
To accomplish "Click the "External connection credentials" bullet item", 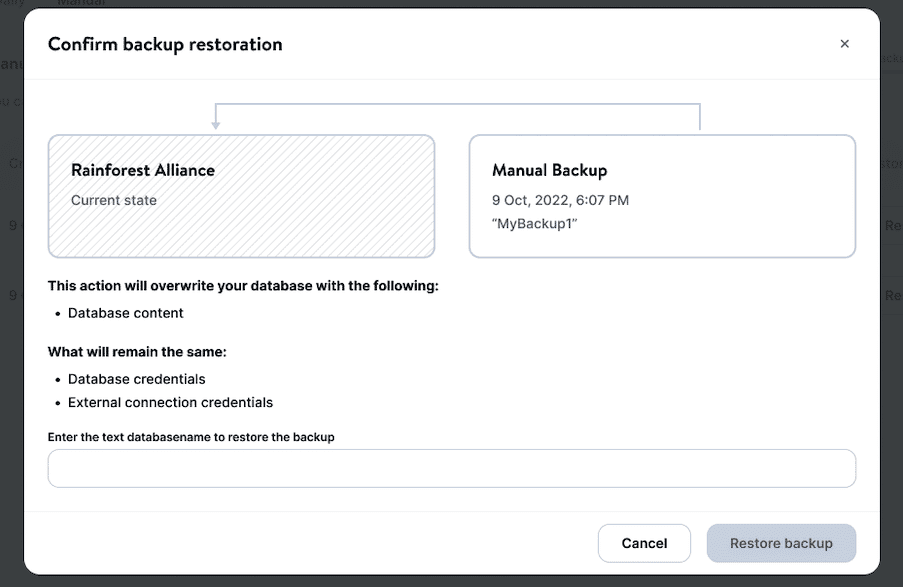I will coord(170,402).
